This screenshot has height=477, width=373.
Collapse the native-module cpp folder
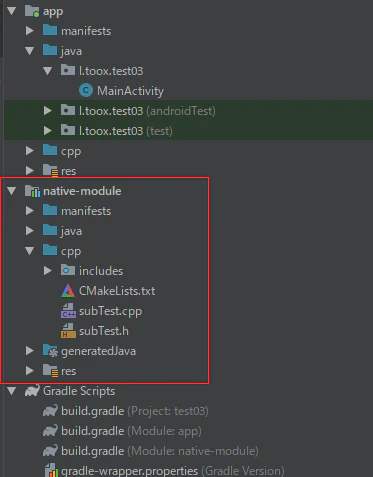coord(30,251)
